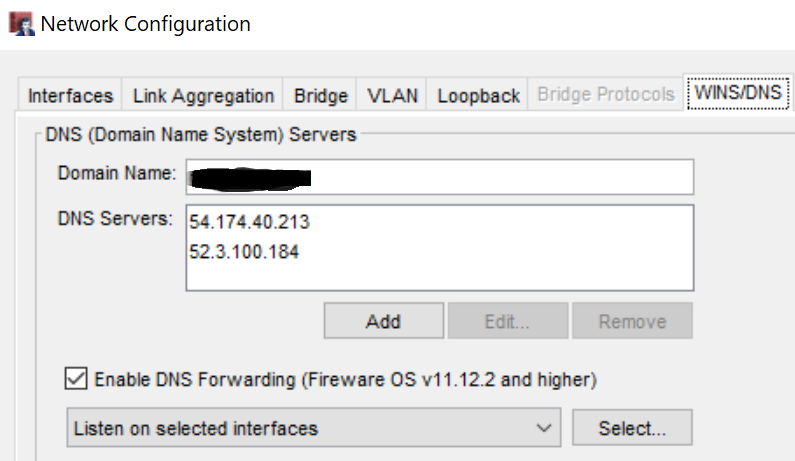The image size is (795, 461).
Task: Click the Enable DNS Forwarding label text
Action: 345,380
